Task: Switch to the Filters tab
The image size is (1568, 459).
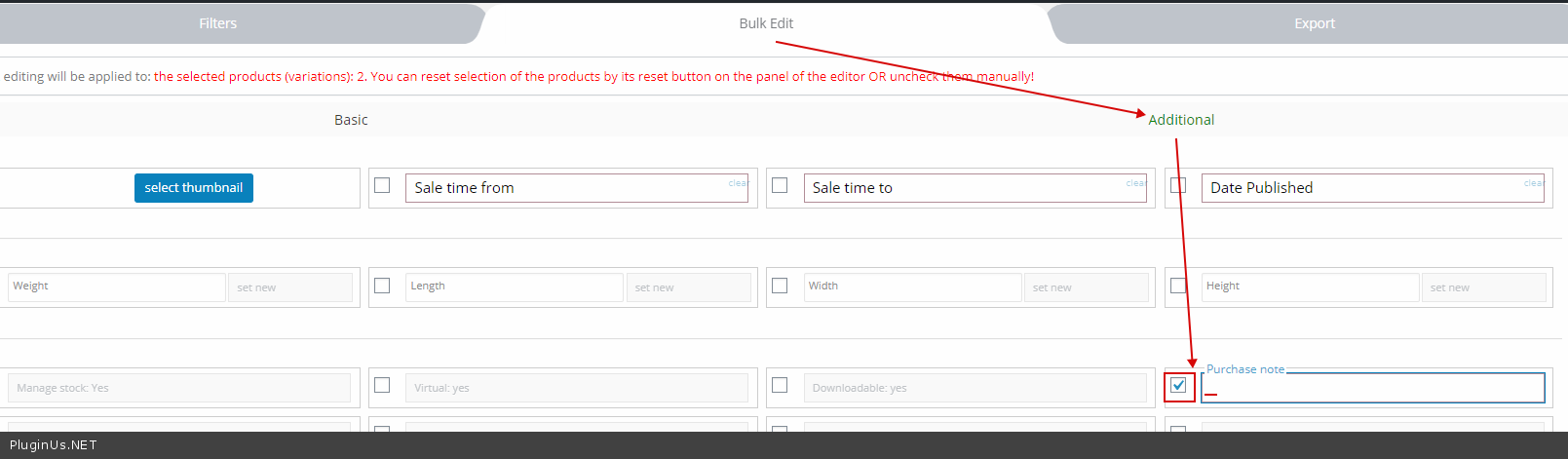Action: 217,23
